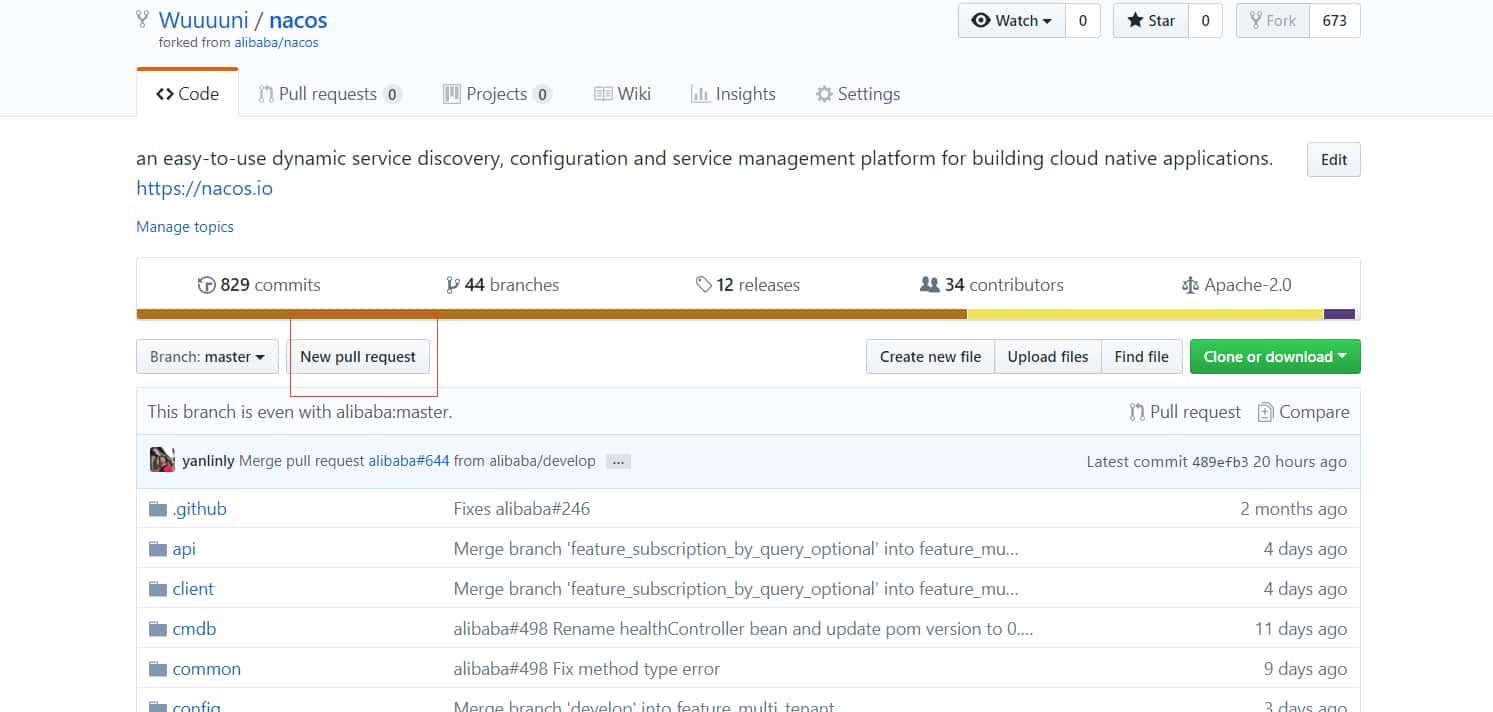Image resolution: width=1493 pixels, height=712 pixels.
Task: Click the Pull request icon in branch bar
Action: [1137, 412]
